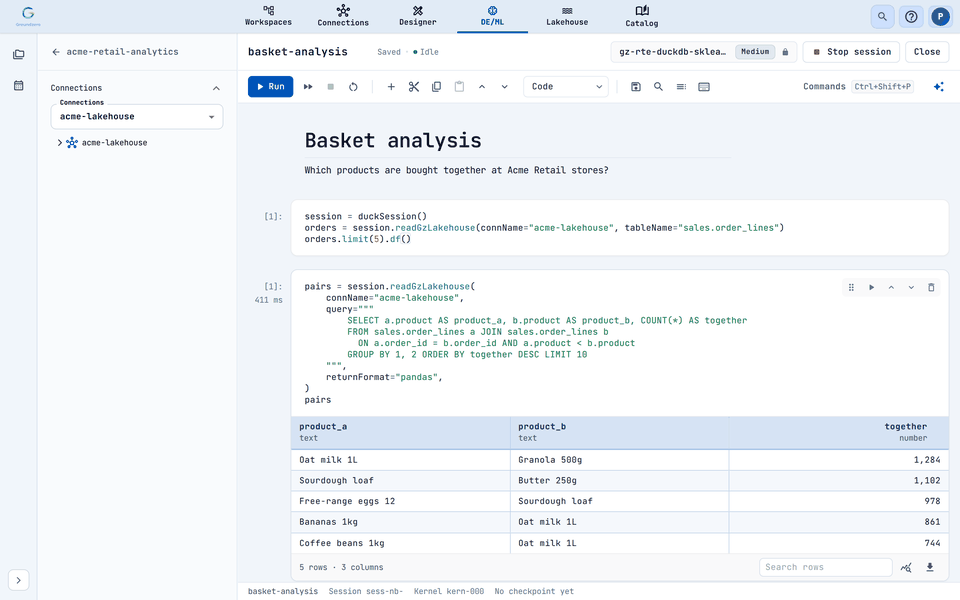Move cell down using toolbar down chevron

coord(504,87)
